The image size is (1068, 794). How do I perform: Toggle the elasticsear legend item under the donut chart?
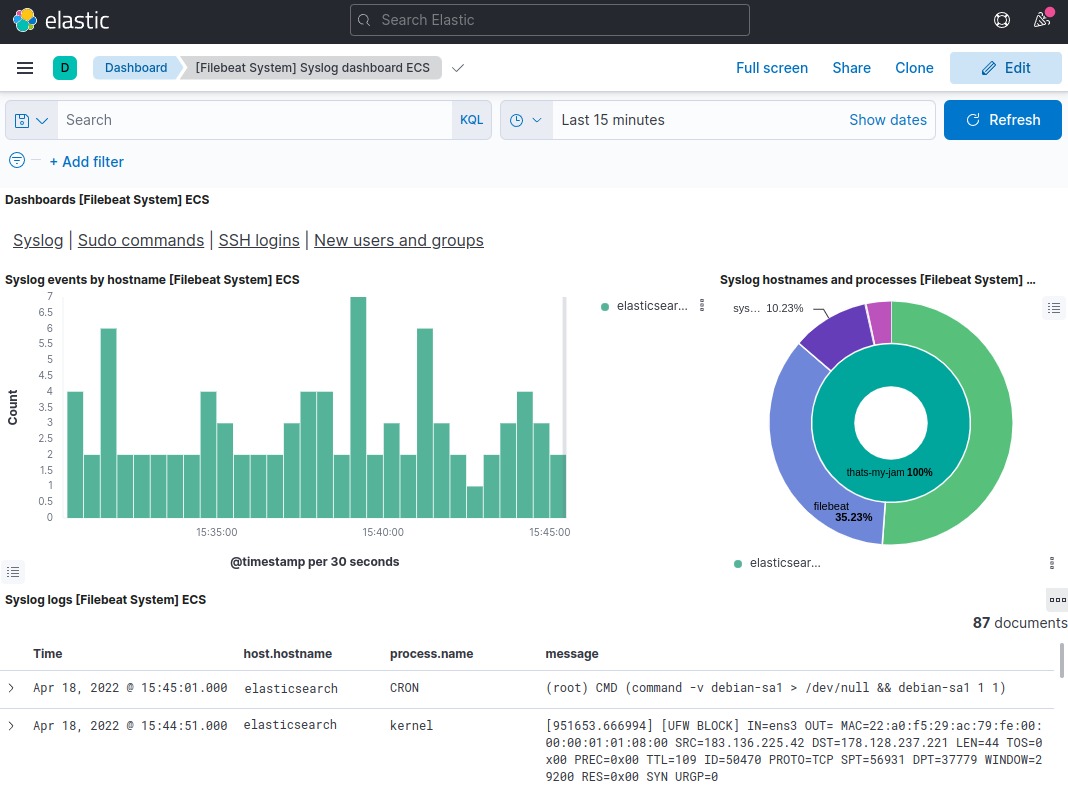pyautogui.click(x=786, y=563)
